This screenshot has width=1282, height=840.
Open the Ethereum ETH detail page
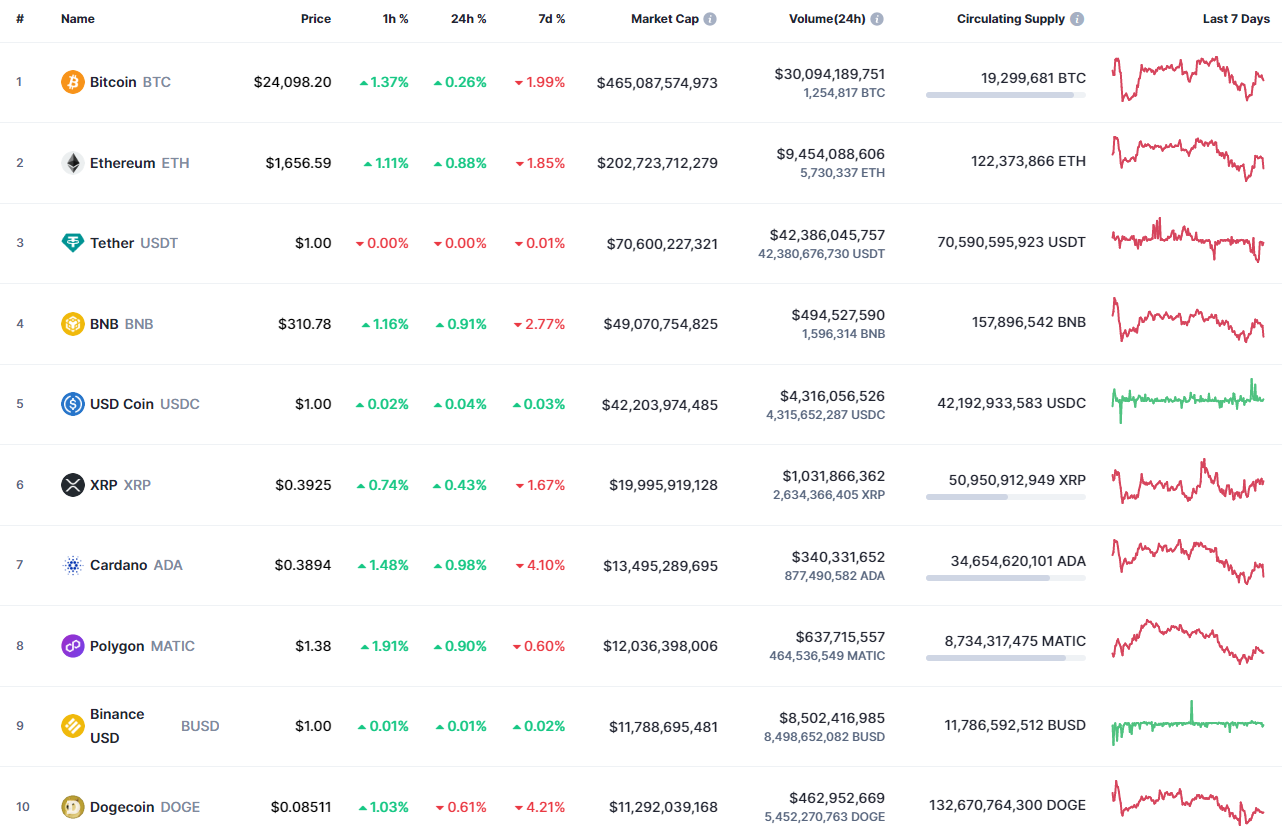[x=124, y=162]
